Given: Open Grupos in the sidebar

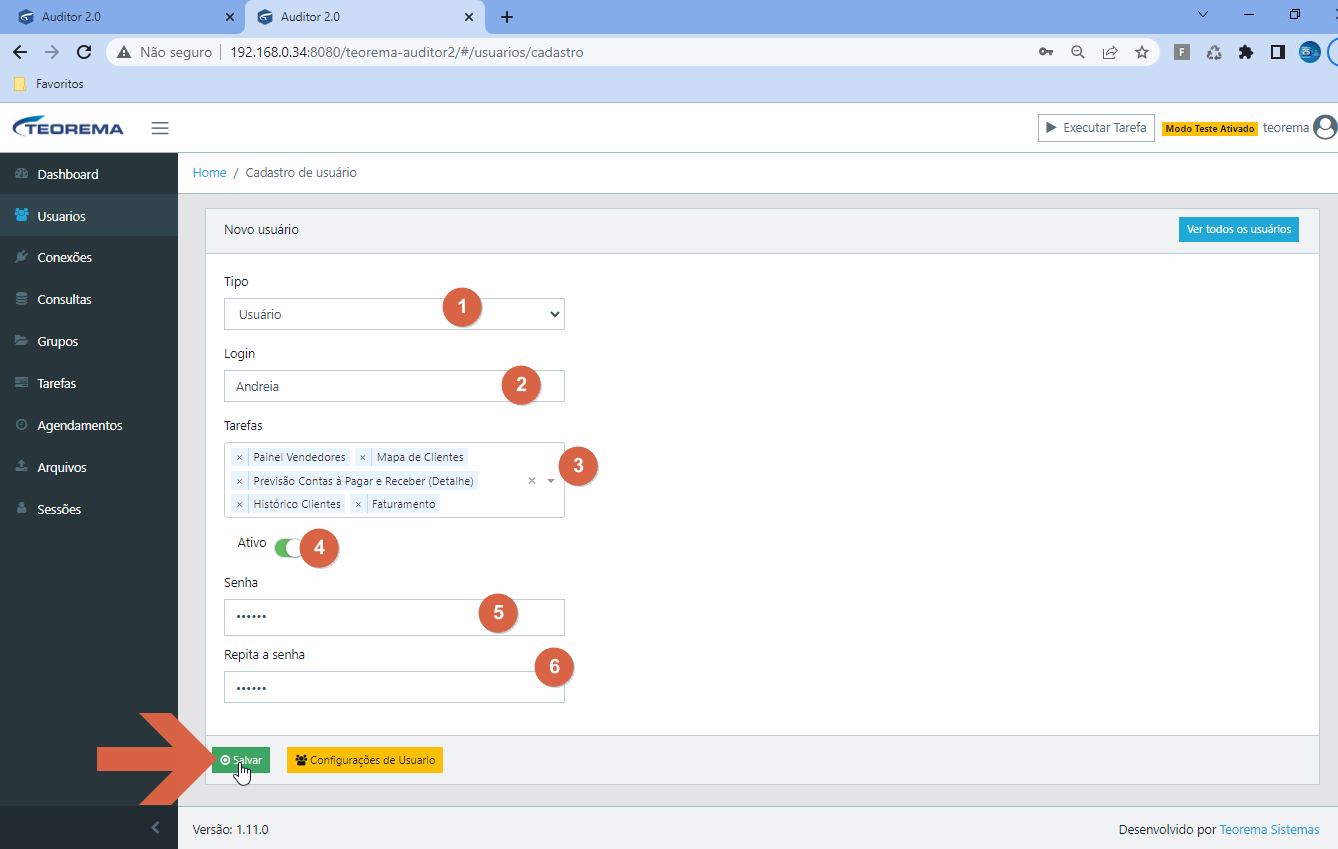Looking at the screenshot, I should (x=89, y=341).
